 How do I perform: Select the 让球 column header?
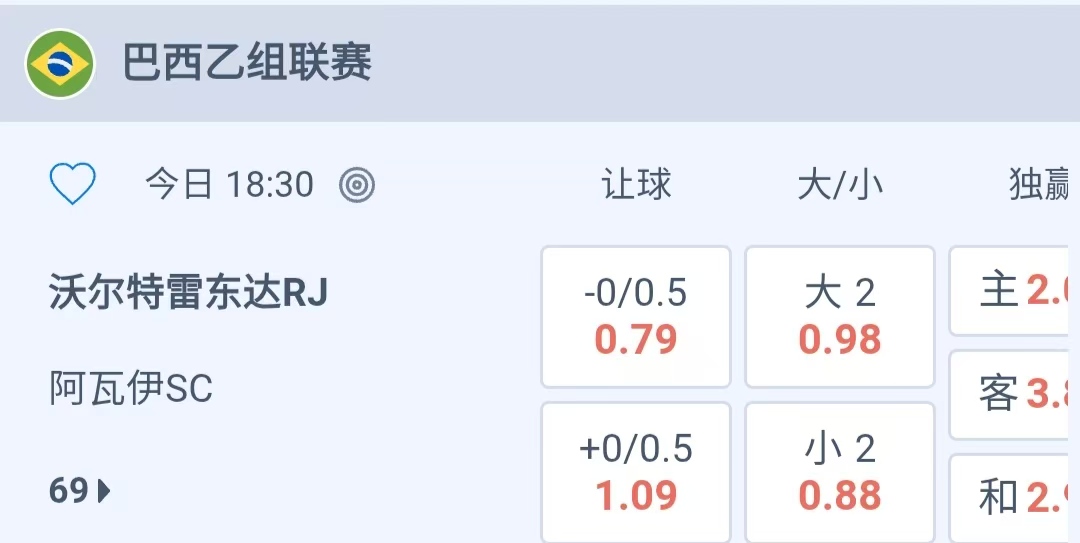pyautogui.click(x=636, y=184)
